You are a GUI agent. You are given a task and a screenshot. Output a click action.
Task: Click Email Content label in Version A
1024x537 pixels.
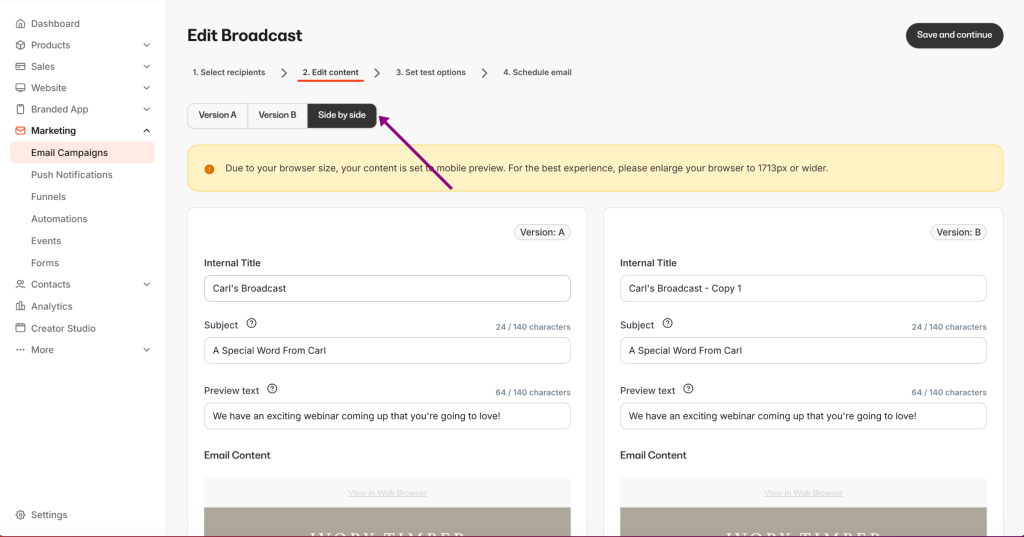(237, 455)
